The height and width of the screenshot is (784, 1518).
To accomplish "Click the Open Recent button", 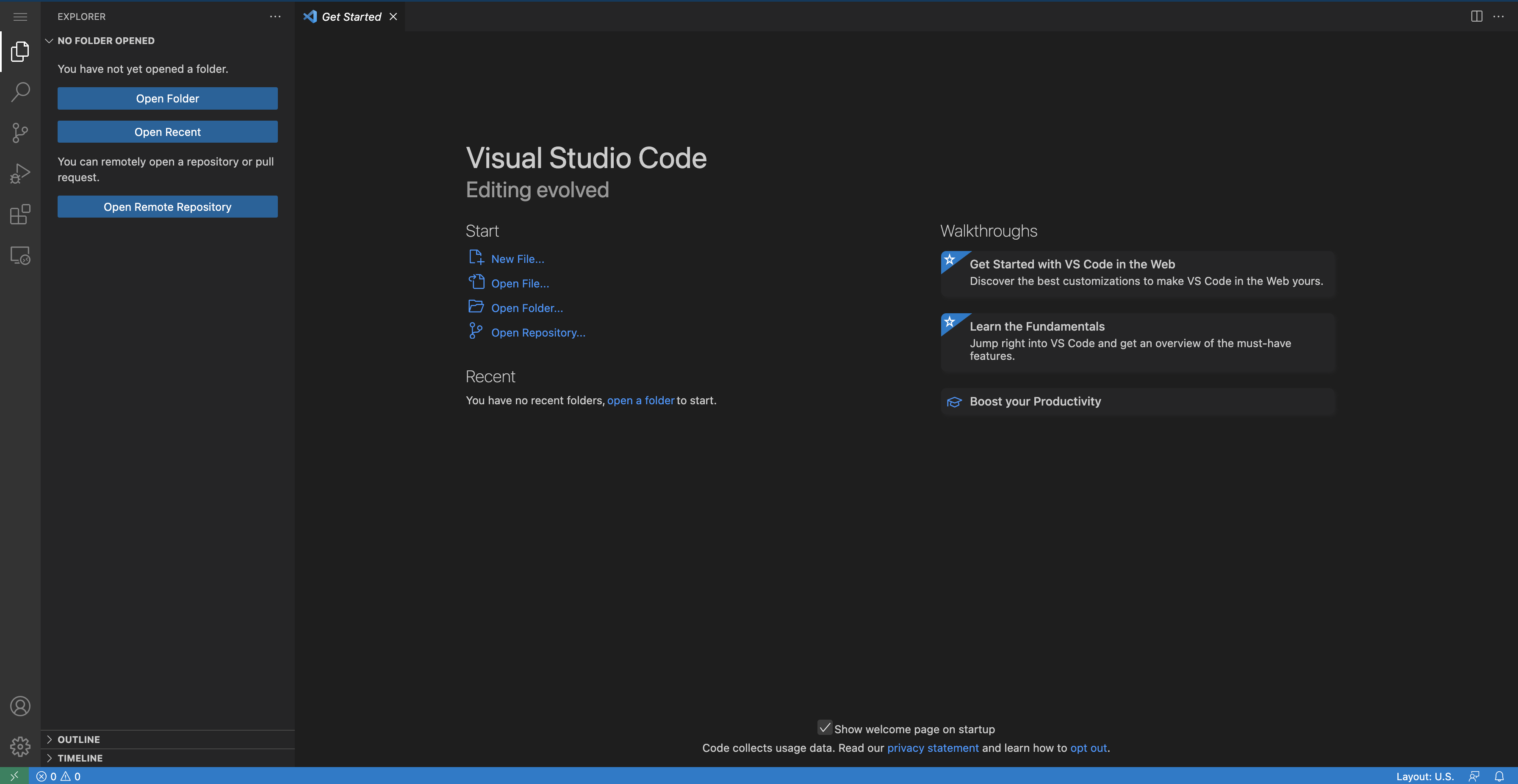I will coord(167,132).
